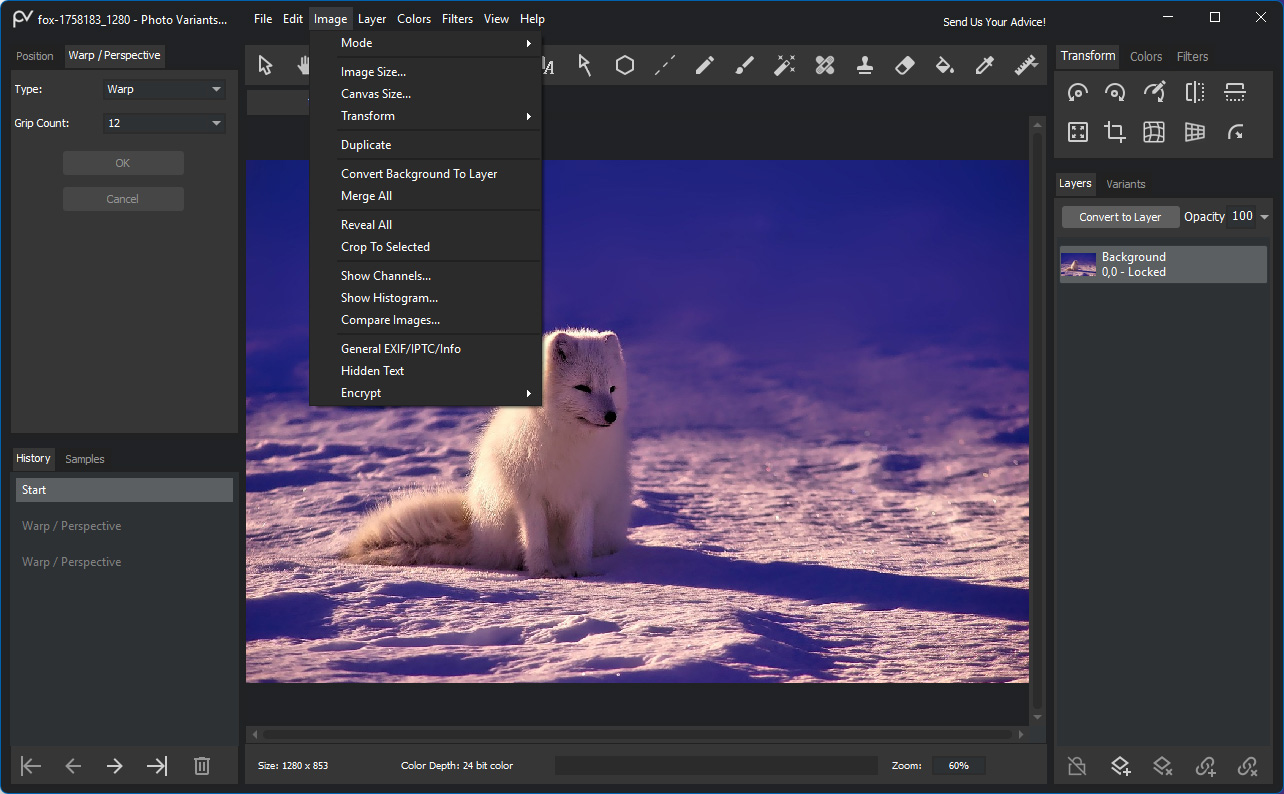
Task: Delete history with the trash icon
Action: 201,766
